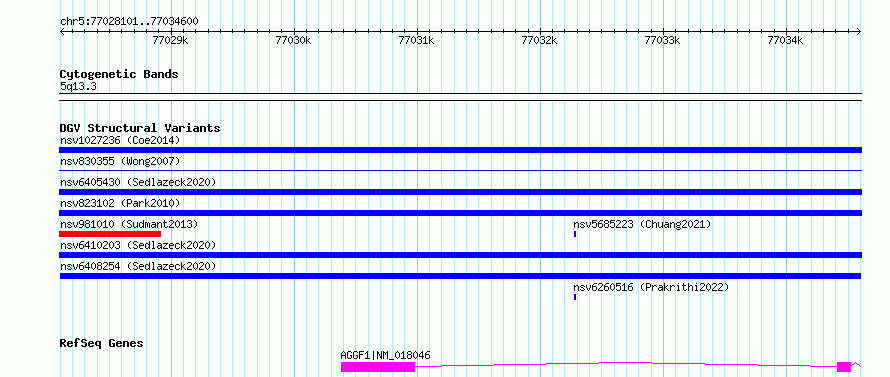Select the blue bar below the nsv6405430 label
Image resolution: width=890 pixels, height=377 pixels.
[460, 192]
